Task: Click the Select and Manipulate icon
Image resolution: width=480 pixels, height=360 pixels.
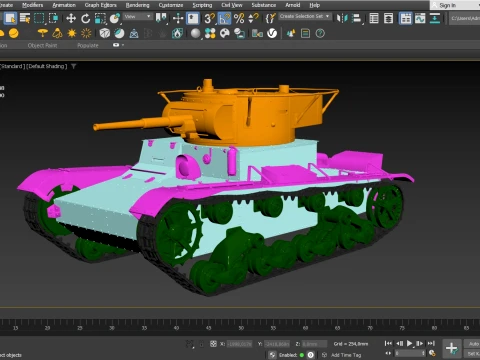Action: [x=178, y=18]
